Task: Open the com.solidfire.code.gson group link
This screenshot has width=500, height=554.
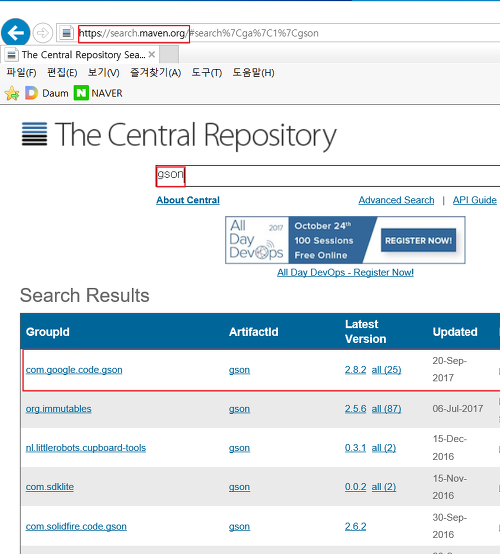Action: point(76,526)
